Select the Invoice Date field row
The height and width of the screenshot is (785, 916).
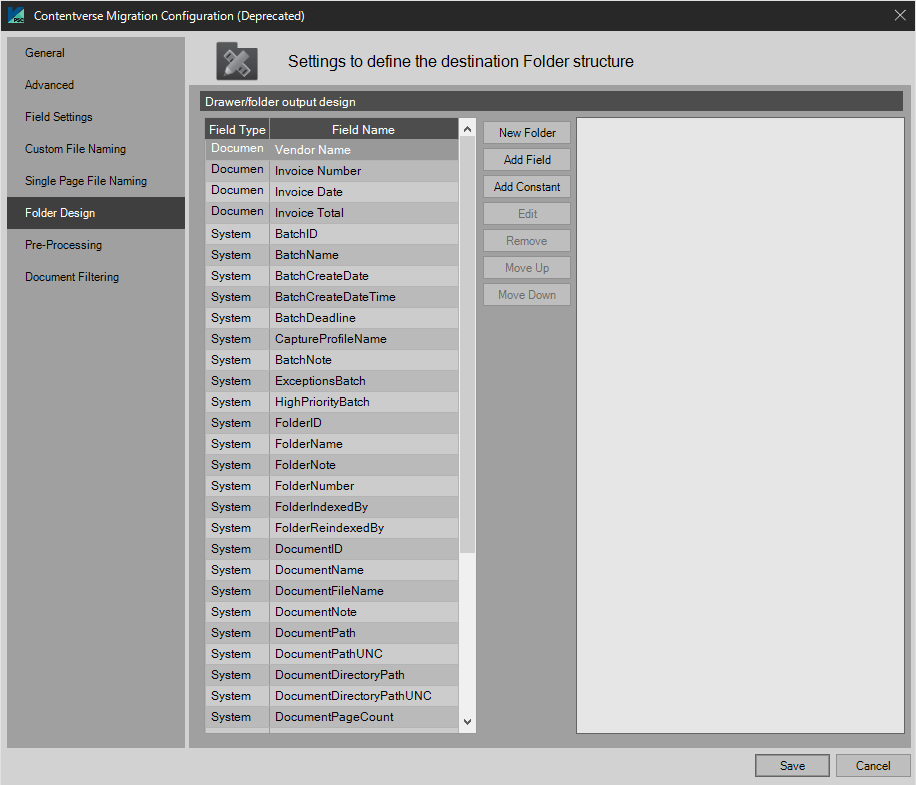[331, 192]
